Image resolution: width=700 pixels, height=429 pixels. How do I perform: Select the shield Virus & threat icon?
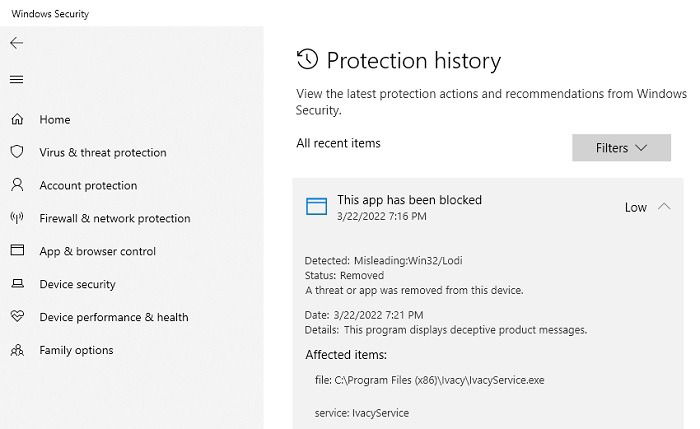click(x=17, y=152)
